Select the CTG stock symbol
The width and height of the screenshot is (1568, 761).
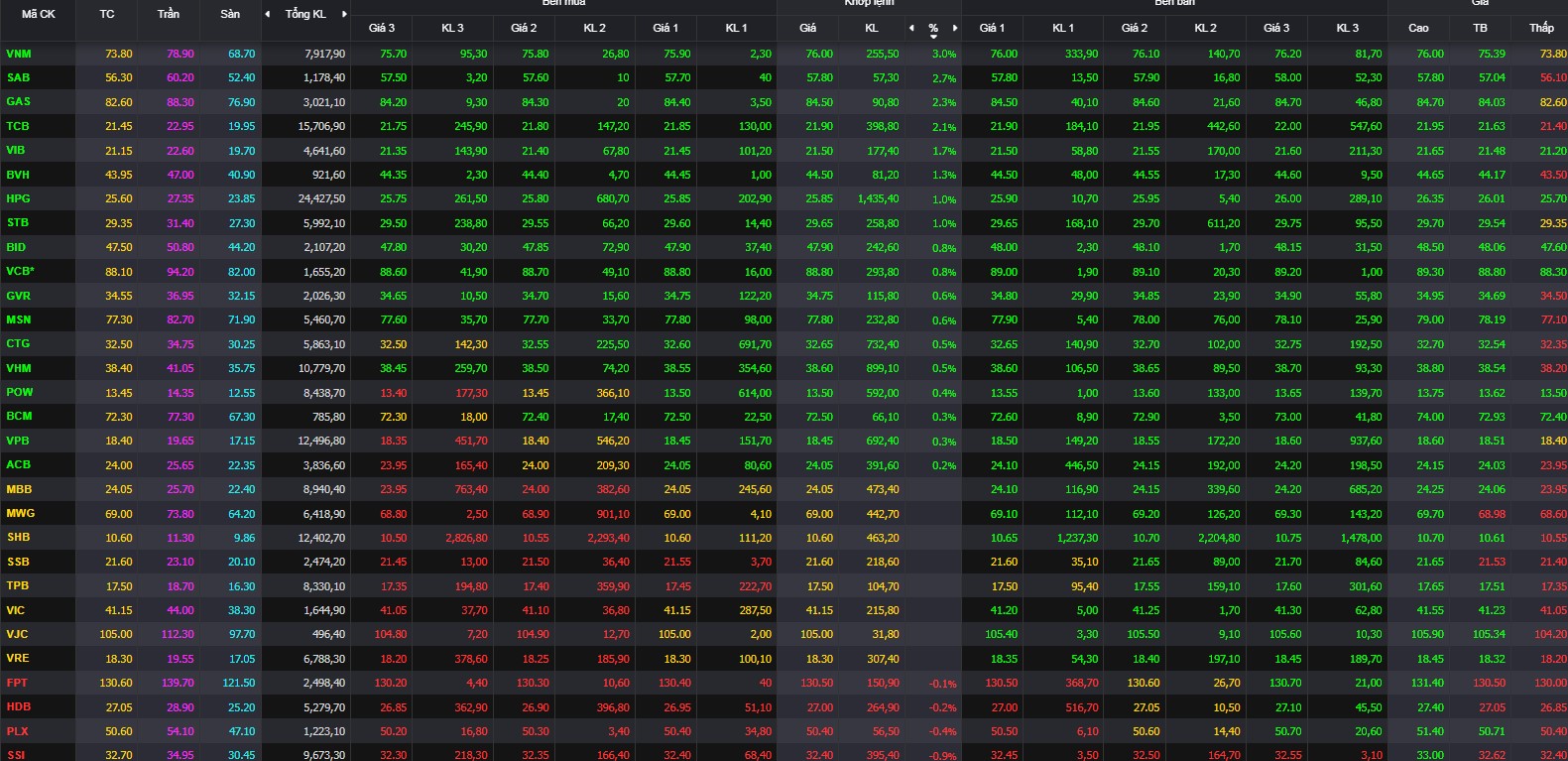coord(18,343)
